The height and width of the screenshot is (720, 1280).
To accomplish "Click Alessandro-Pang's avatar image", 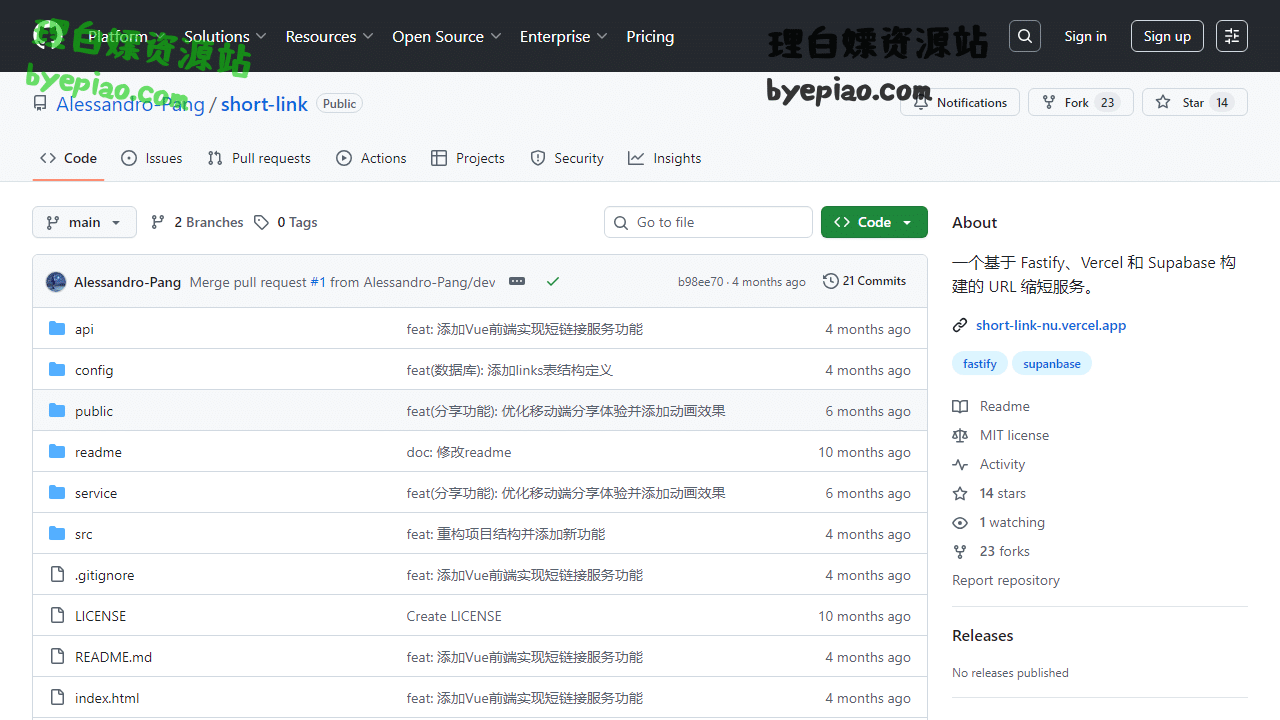I will tap(56, 282).
